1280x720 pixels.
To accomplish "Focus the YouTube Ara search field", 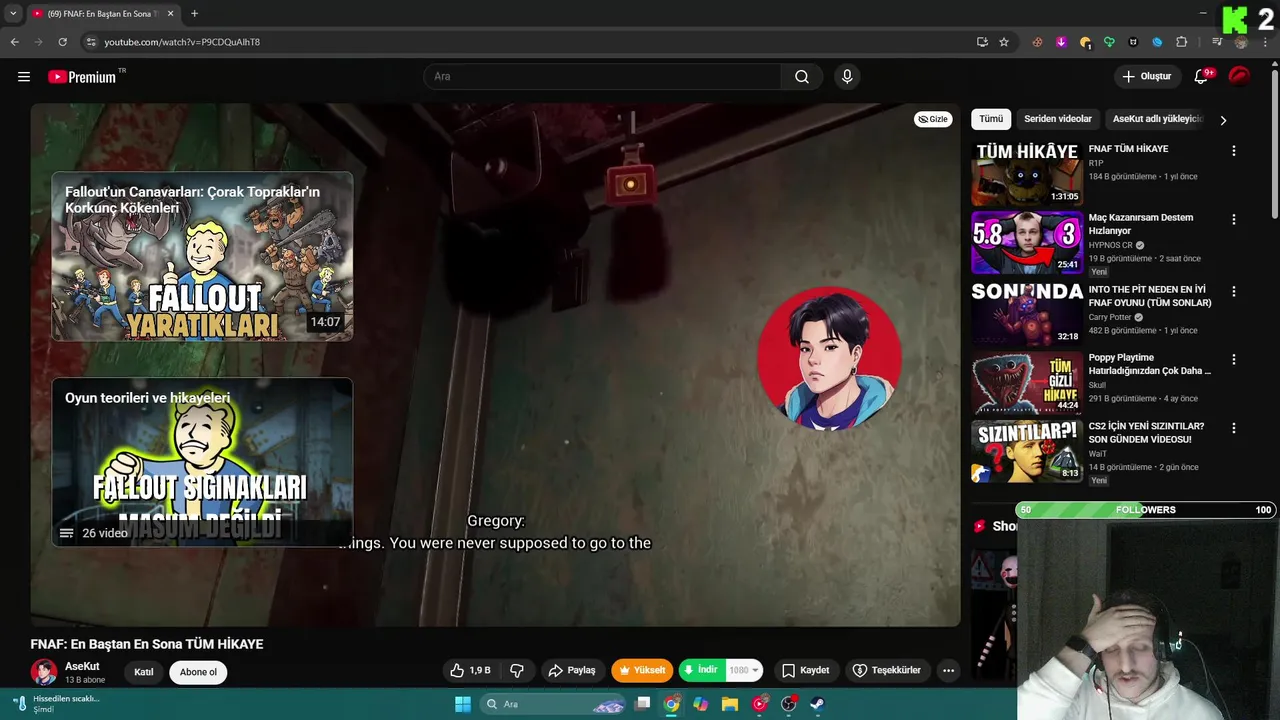I will coord(603,77).
